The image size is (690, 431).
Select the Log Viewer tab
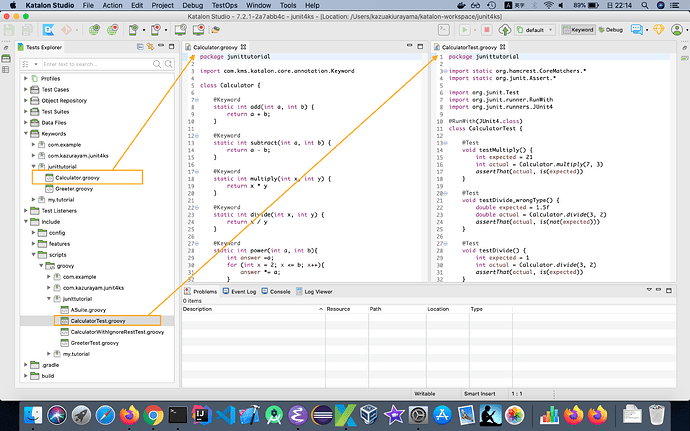(320, 291)
